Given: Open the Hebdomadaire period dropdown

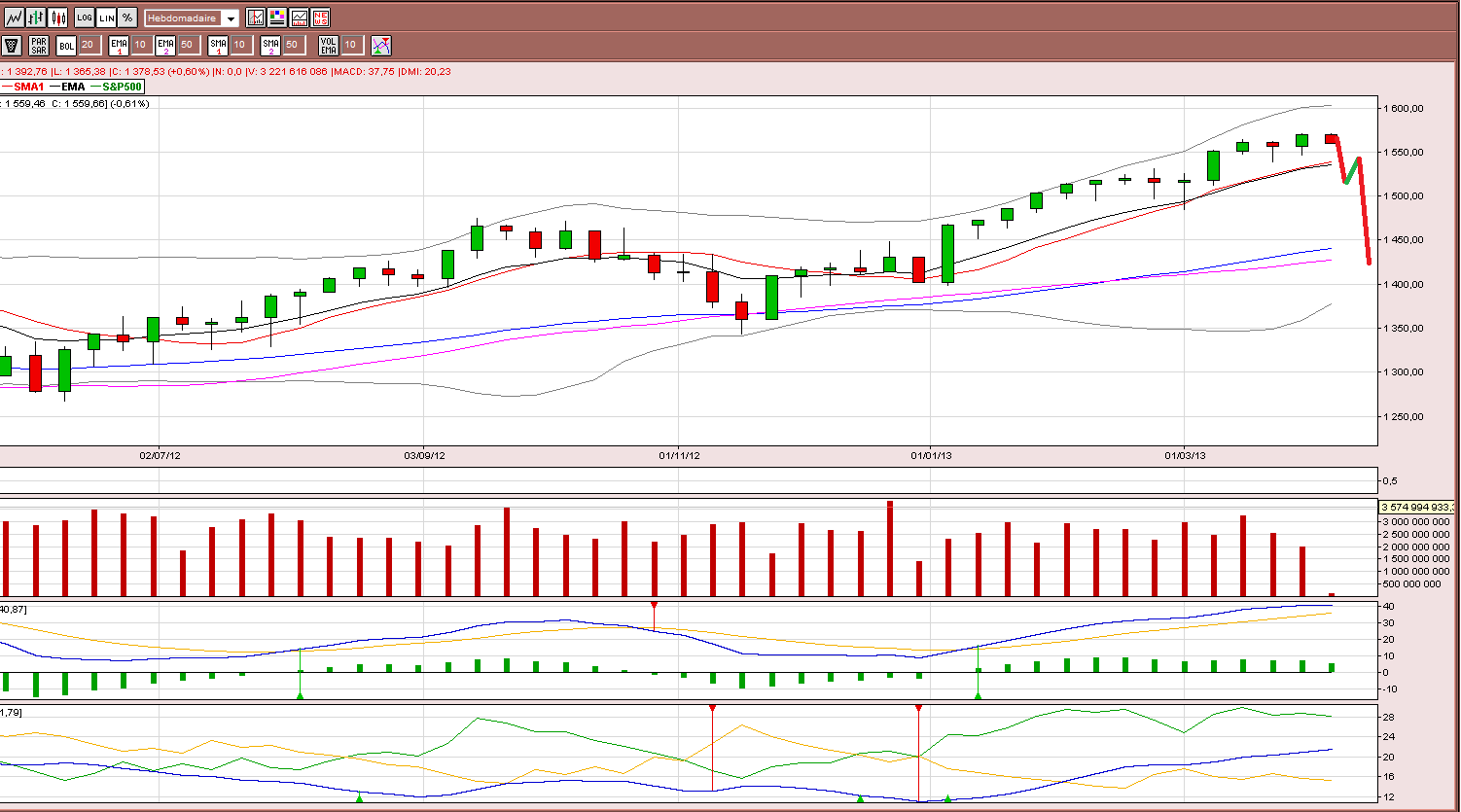Looking at the screenshot, I should point(191,18).
